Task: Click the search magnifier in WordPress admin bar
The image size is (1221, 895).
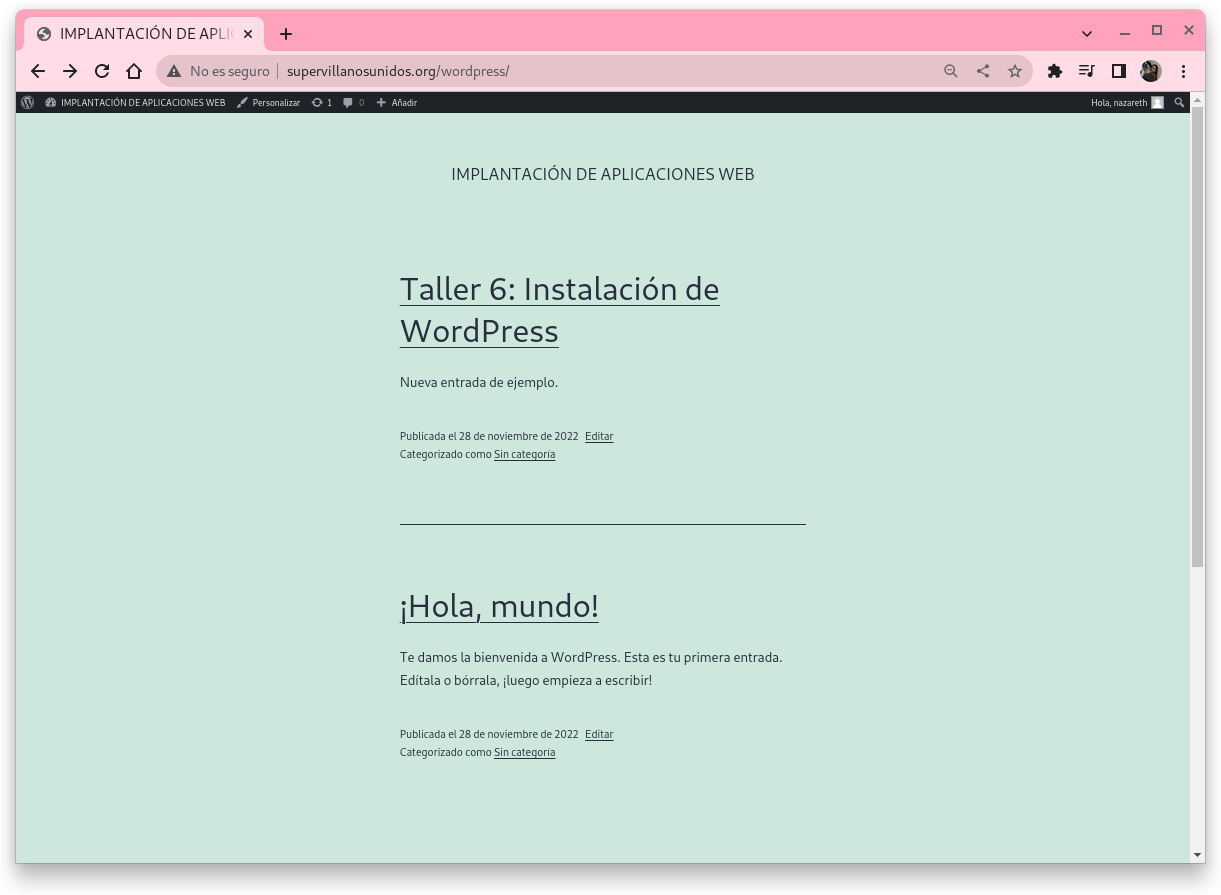Action: click(1179, 102)
